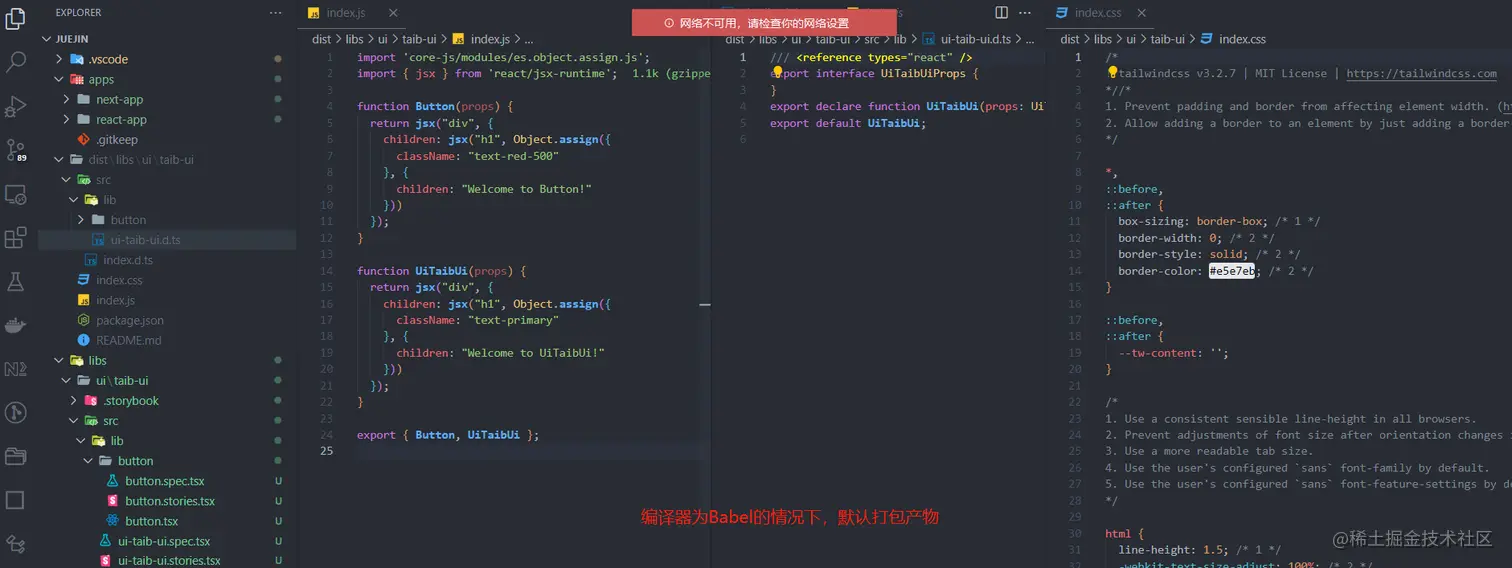Click 'export default UiTaibUi;' line
Viewport: 1512px width, 568px height.
coord(848,123)
